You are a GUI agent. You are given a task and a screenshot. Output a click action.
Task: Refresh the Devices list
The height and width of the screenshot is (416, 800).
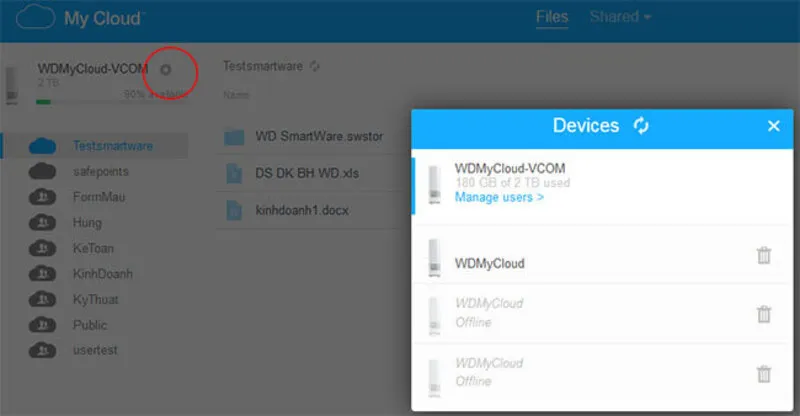(642, 126)
